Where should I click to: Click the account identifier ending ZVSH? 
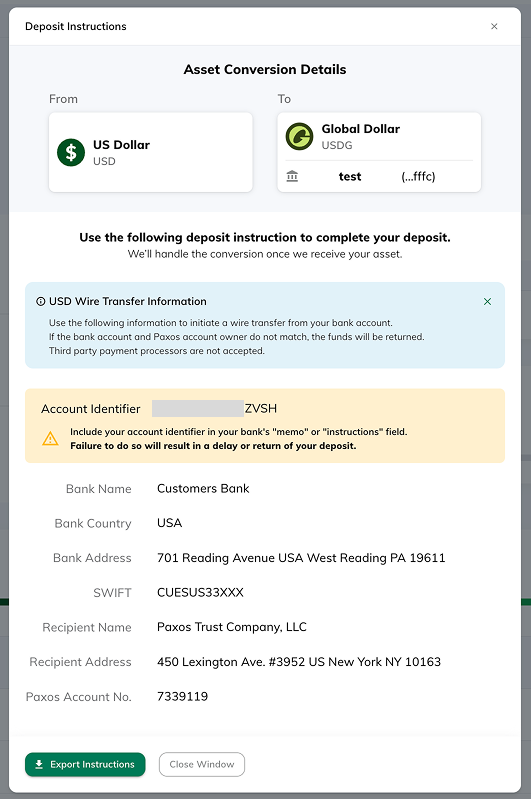coord(215,409)
